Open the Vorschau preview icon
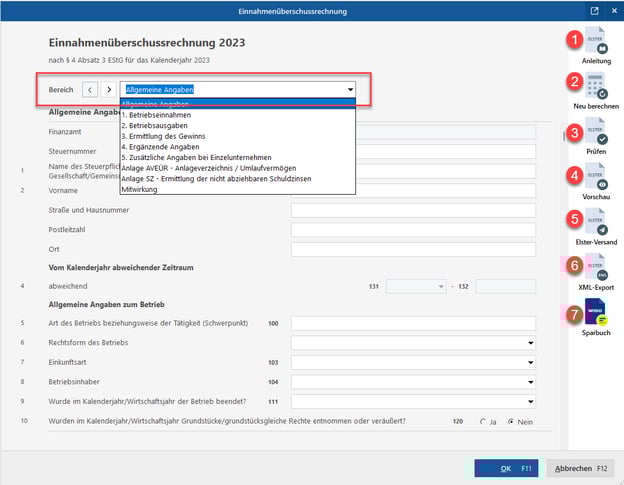 point(597,178)
